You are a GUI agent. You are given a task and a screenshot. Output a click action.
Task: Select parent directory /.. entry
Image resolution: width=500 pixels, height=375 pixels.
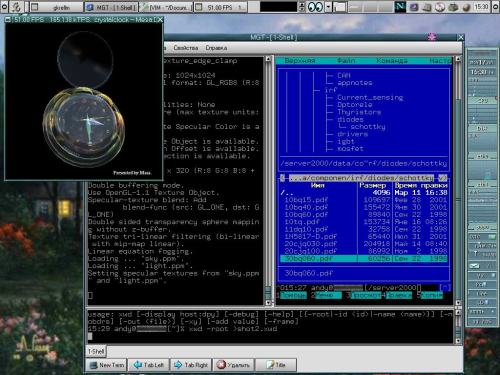[364, 192]
